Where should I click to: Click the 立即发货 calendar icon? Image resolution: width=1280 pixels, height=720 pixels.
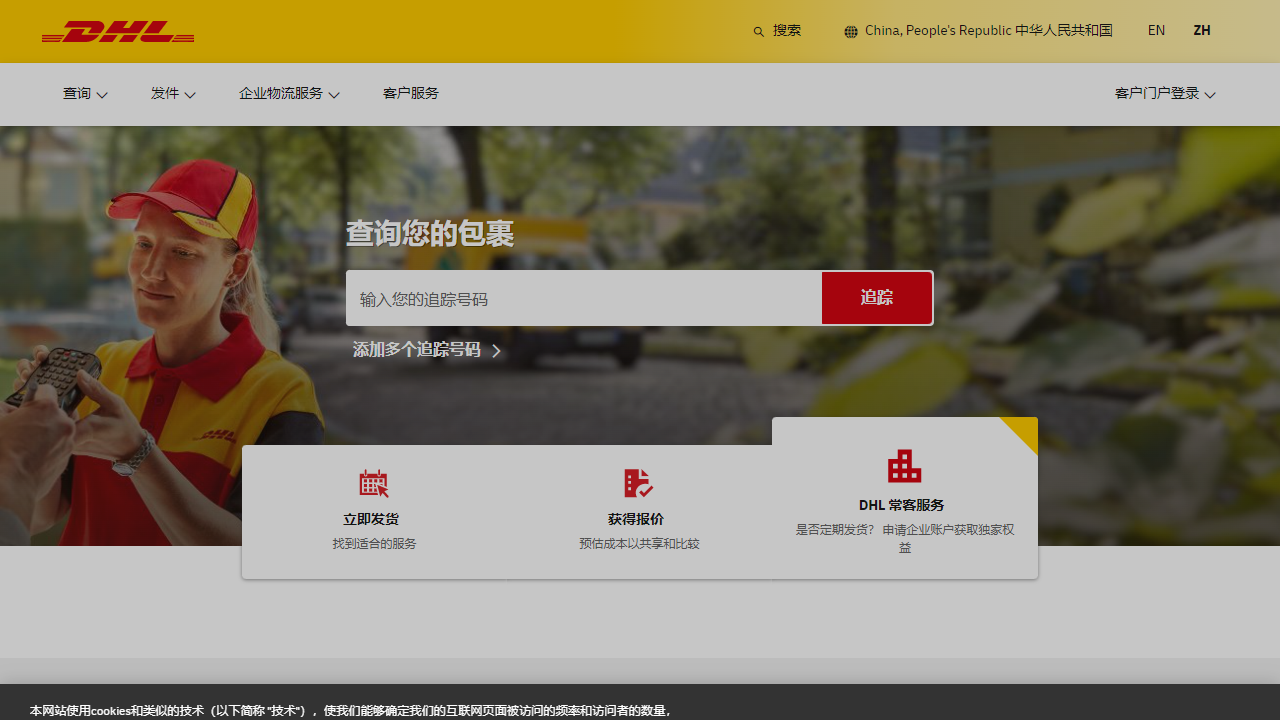point(374,483)
